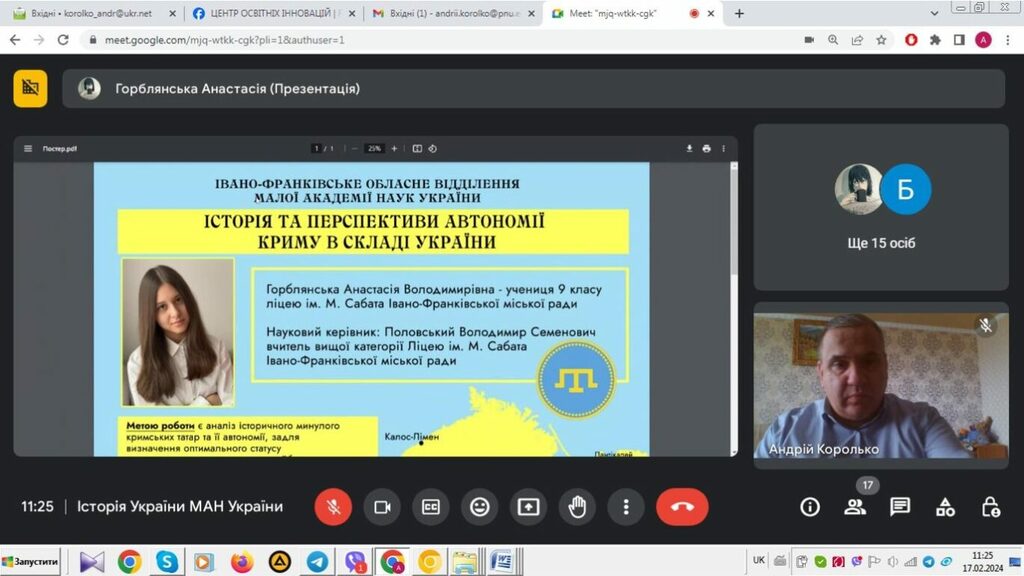Open the PDF viewer three-dot options
Viewport: 1024px width, 576px height.
[724, 148]
